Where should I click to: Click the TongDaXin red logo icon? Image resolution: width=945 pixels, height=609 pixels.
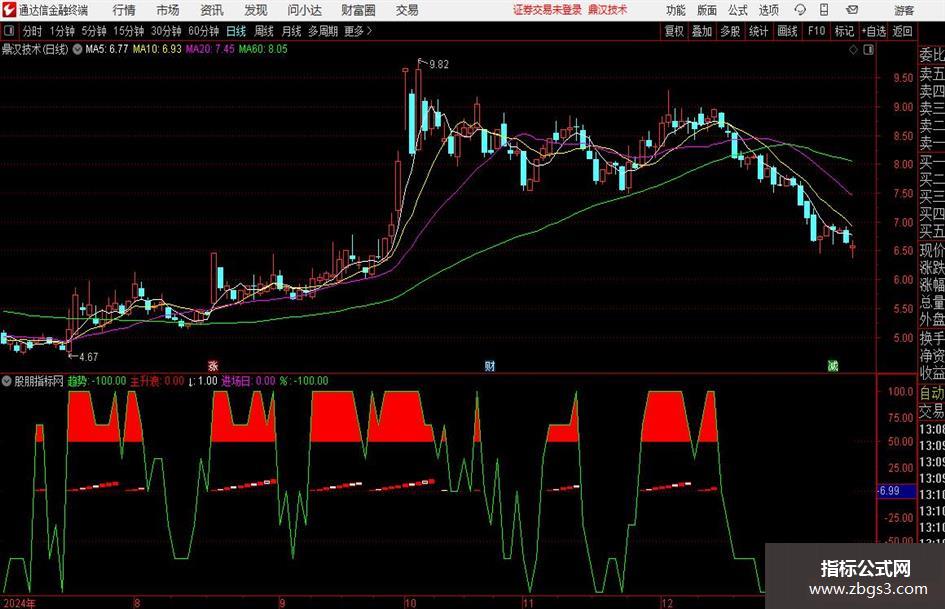tap(8, 10)
